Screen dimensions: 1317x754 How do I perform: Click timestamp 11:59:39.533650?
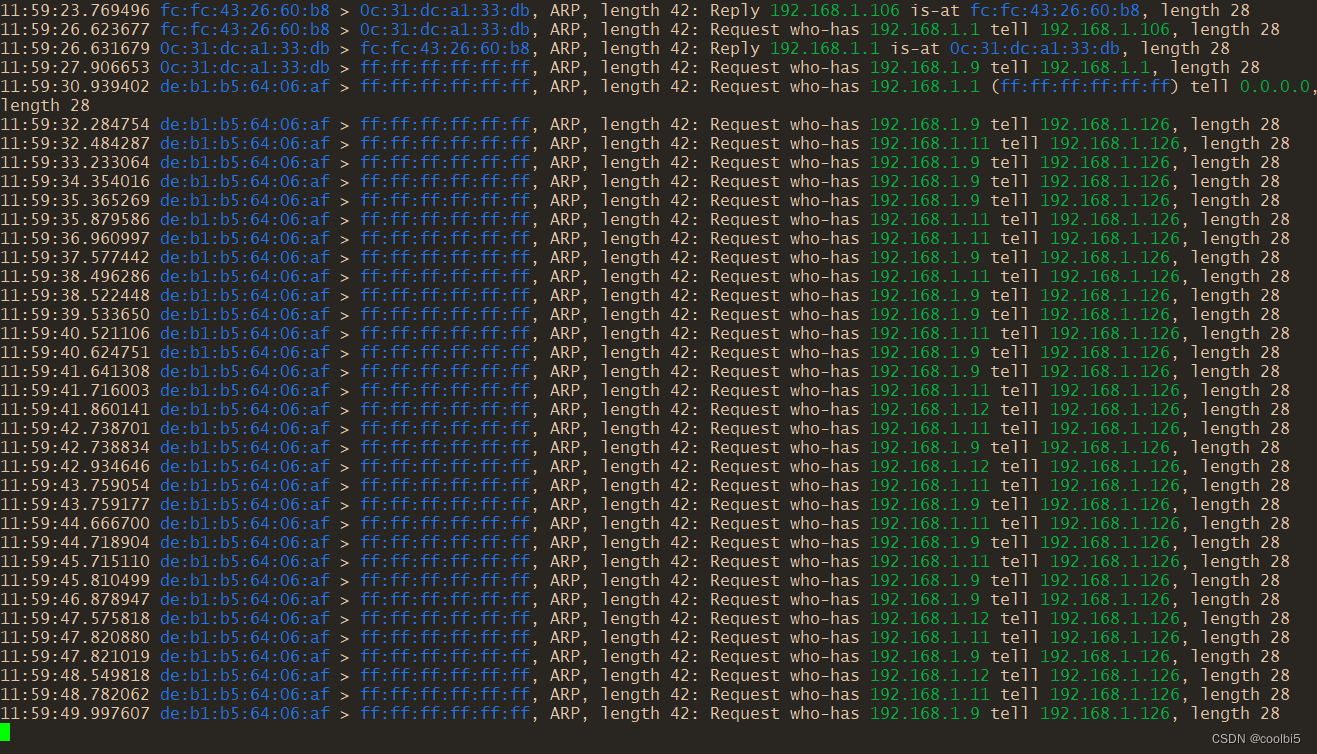point(75,315)
